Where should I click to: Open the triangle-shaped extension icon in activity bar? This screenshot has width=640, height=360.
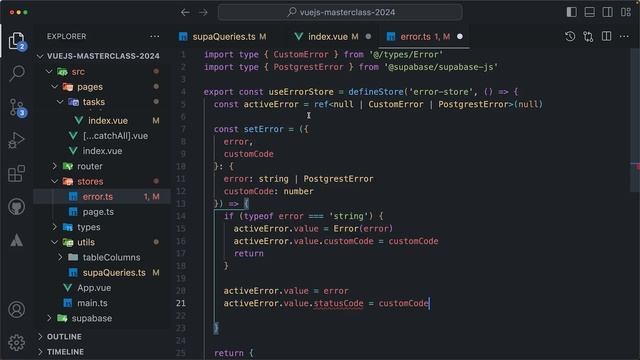[x=16, y=240]
